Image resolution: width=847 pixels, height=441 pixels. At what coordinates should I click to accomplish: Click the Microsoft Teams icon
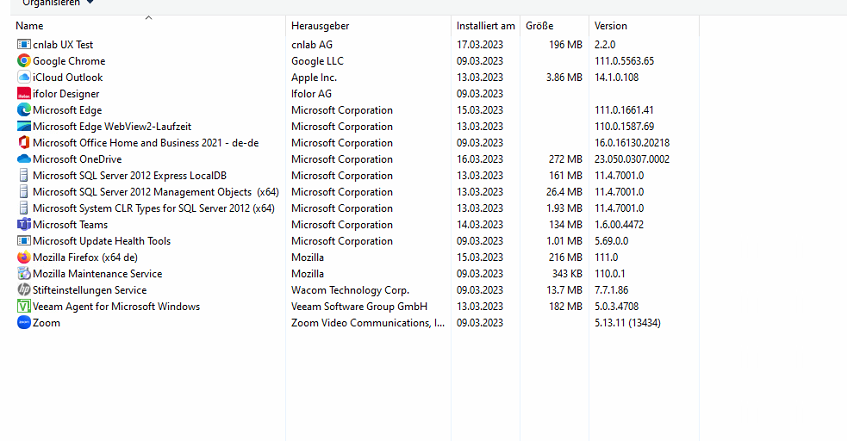pos(24,225)
